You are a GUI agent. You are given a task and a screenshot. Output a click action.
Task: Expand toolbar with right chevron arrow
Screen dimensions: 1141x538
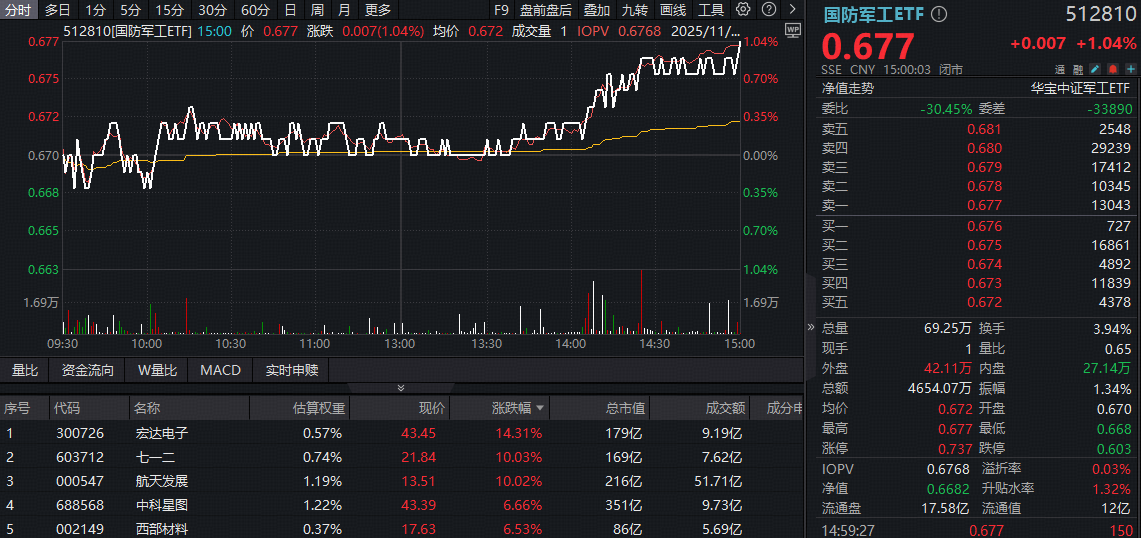coord(792,10)
